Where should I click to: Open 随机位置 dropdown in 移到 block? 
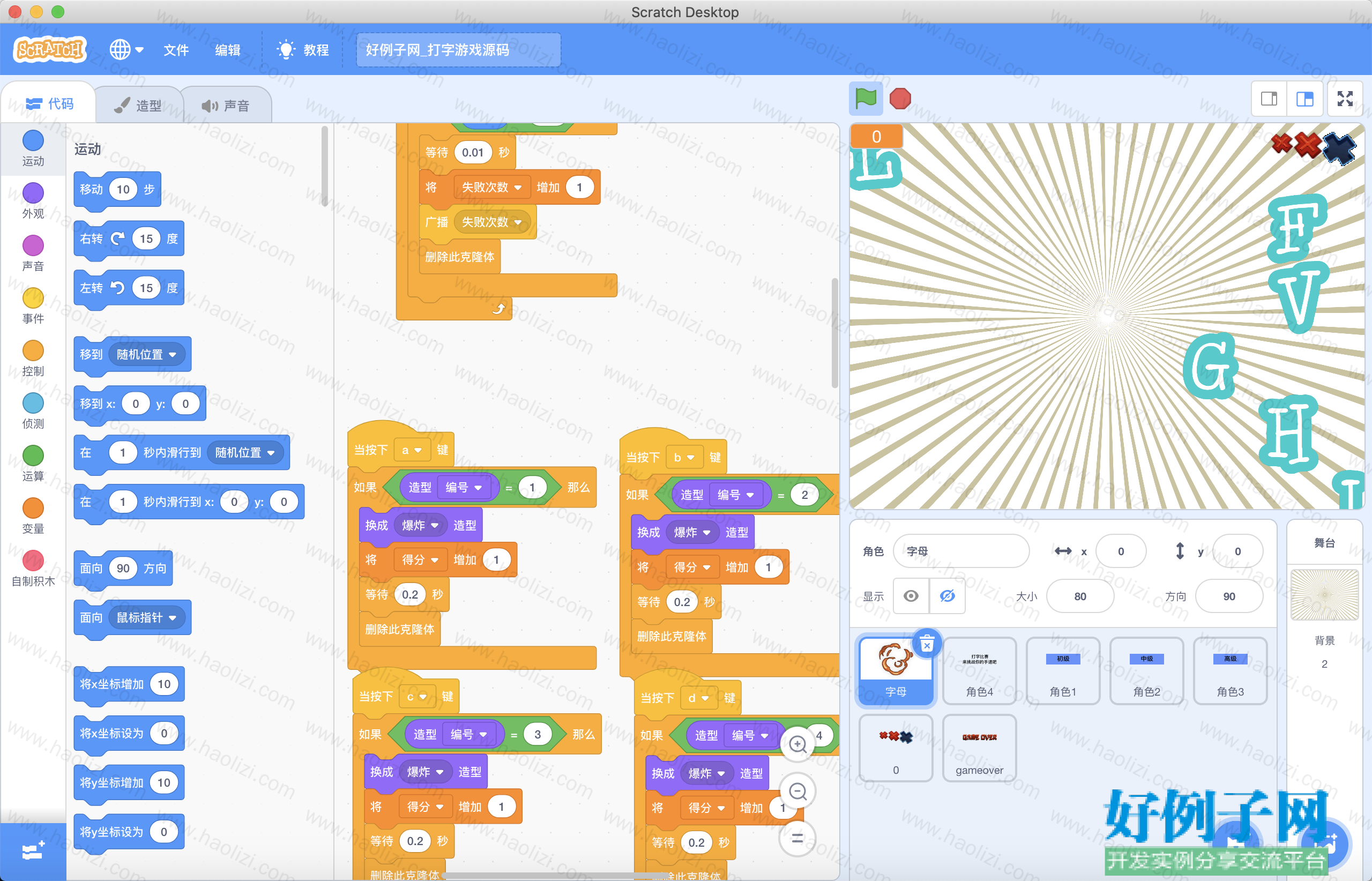coord(146,354)
